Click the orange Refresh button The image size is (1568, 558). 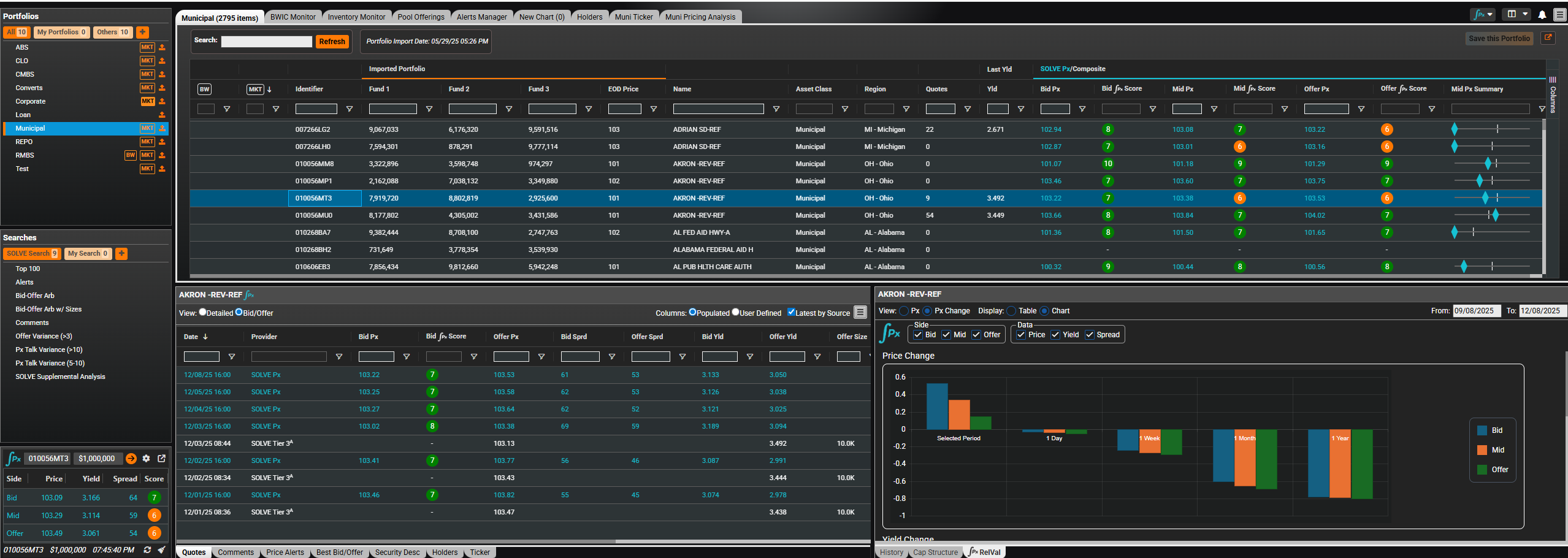[x=332, y=42]
